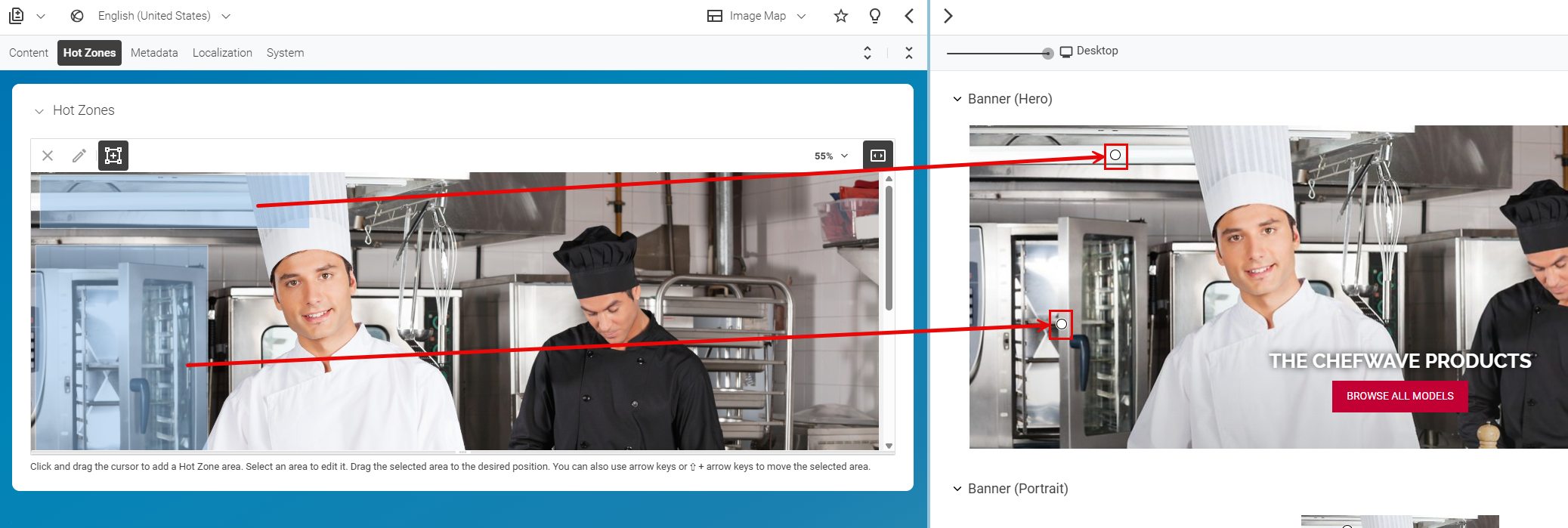Switch to the Metadata tab

click(x=154, y=53)
